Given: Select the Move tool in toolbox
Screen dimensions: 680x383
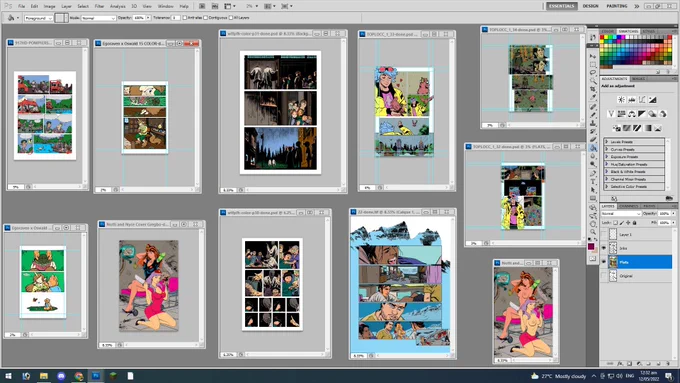Looking at the screenshot, I should 593,56.
